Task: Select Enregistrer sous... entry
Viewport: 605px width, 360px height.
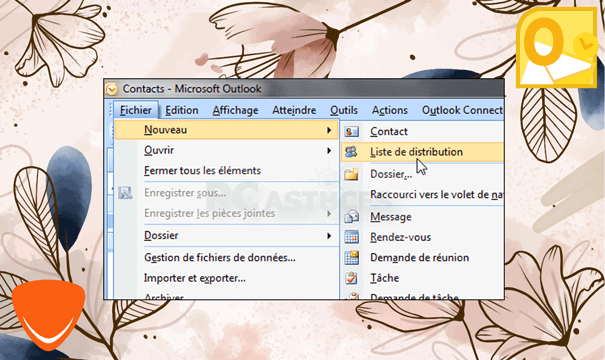Action: coord(226,193)
